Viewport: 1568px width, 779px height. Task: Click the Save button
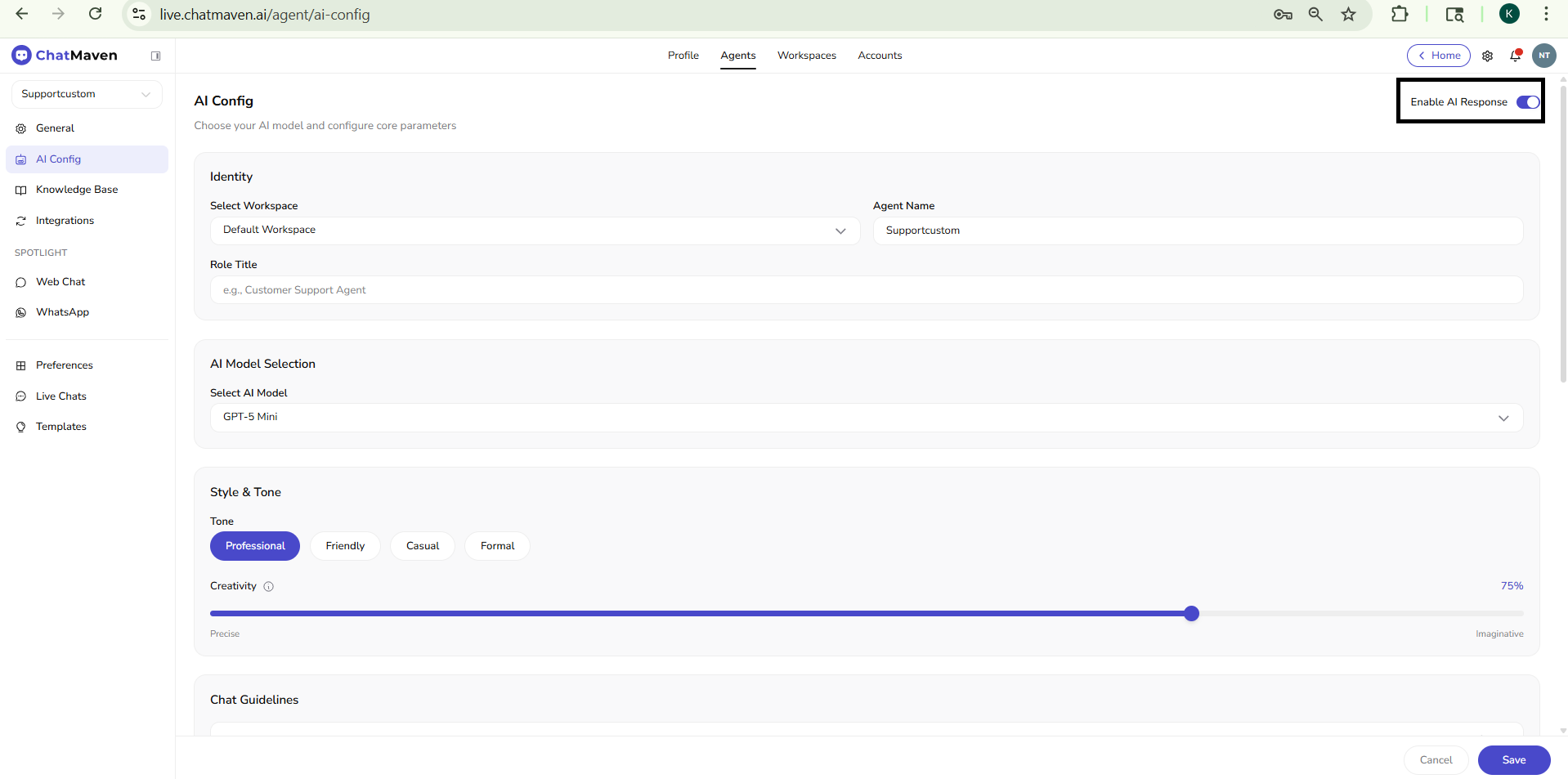click(1513, 759)
